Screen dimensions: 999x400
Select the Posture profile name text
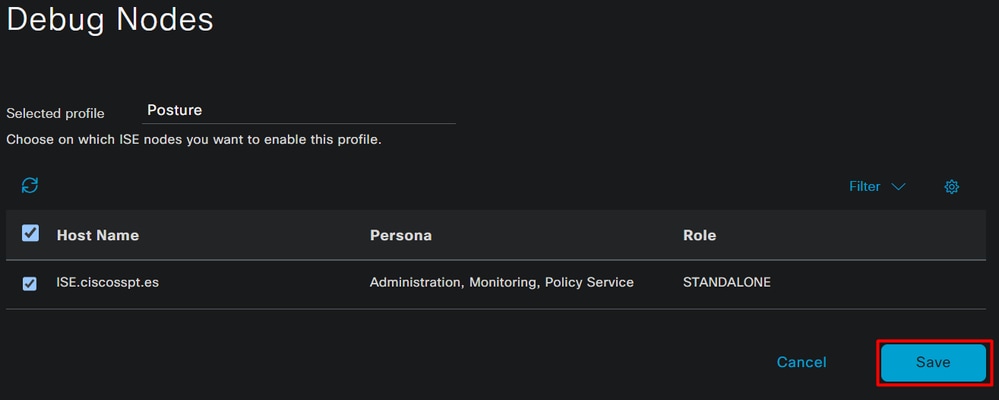pos(175,110)
